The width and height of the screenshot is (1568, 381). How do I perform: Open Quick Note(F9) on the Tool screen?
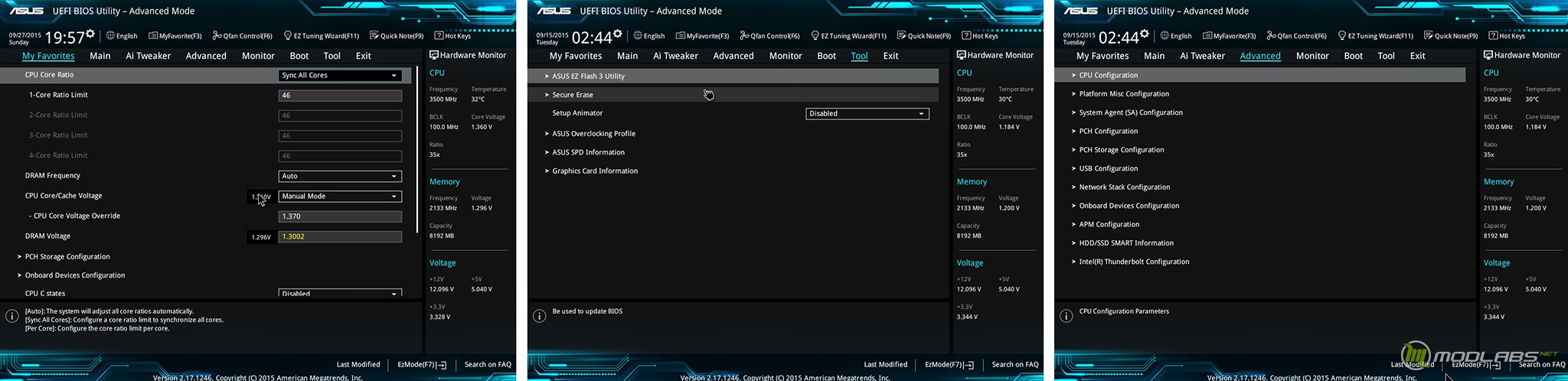(924, 36)
